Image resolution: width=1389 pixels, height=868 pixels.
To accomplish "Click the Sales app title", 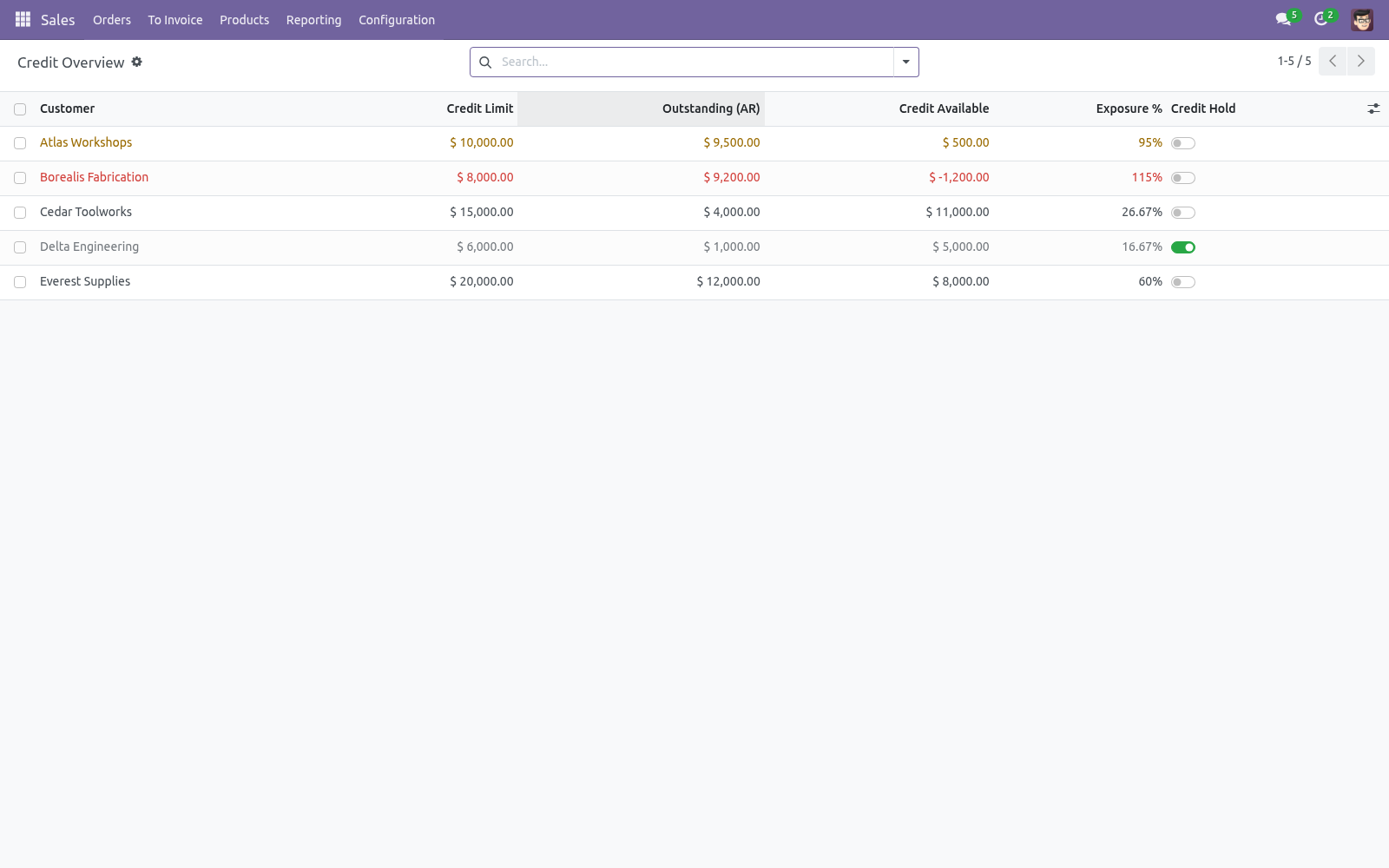I will point(58,19).
